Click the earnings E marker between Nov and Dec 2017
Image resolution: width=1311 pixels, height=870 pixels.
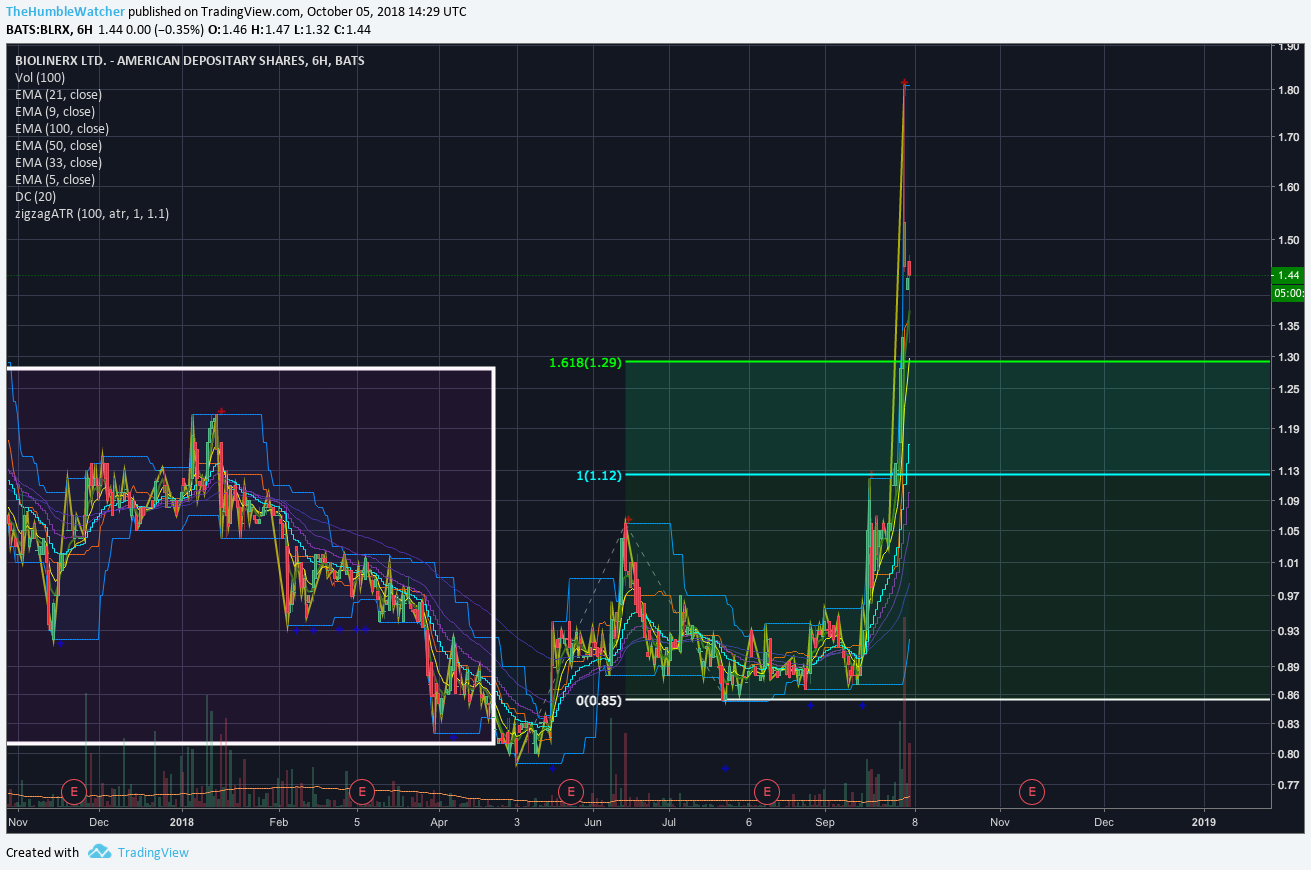coord(74,792)
